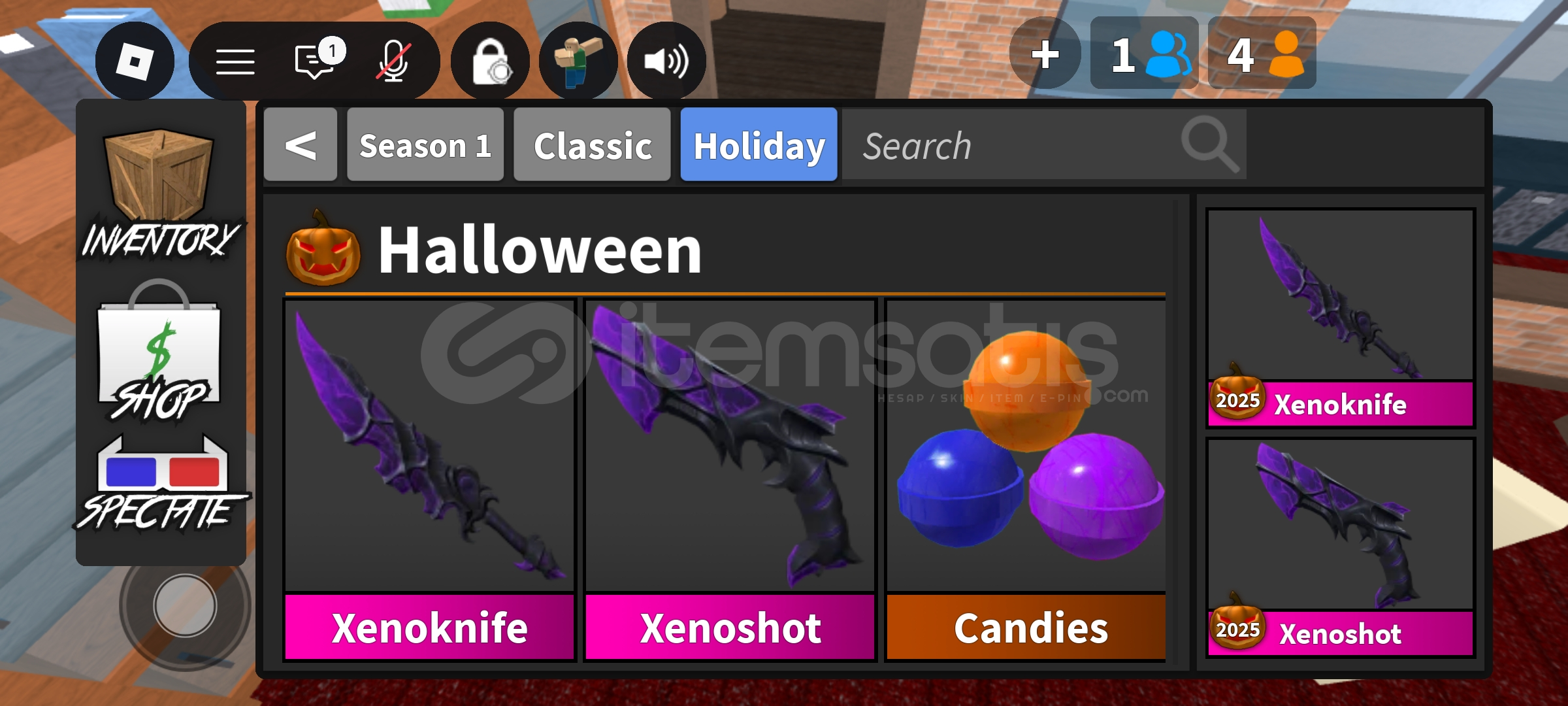Switch to the Season 1 tab
The width and height of the screenshot is (1568, 706).
click(x=425, y=144)
